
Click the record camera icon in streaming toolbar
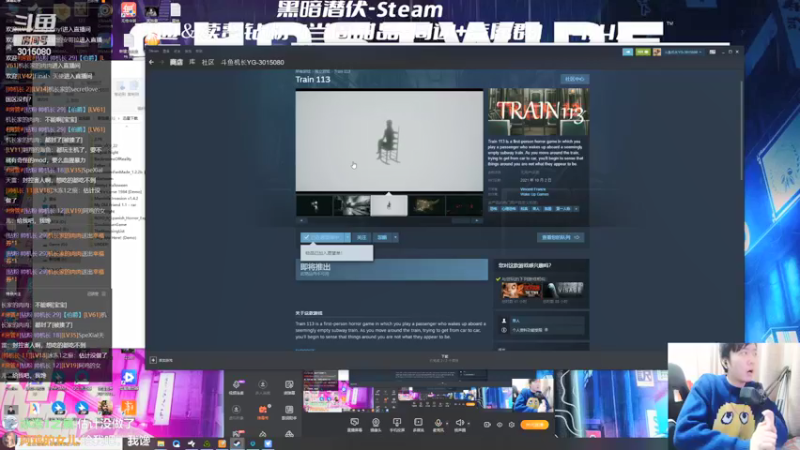[487, 424]
